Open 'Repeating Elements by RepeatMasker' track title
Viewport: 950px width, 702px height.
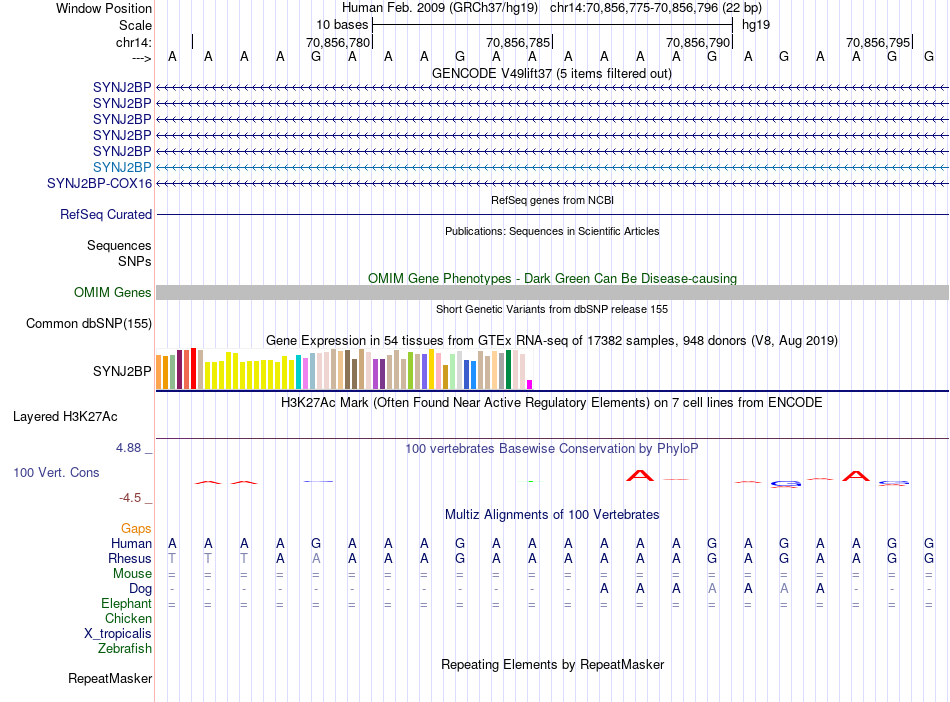pyautogui.click(x=552, y=664)
